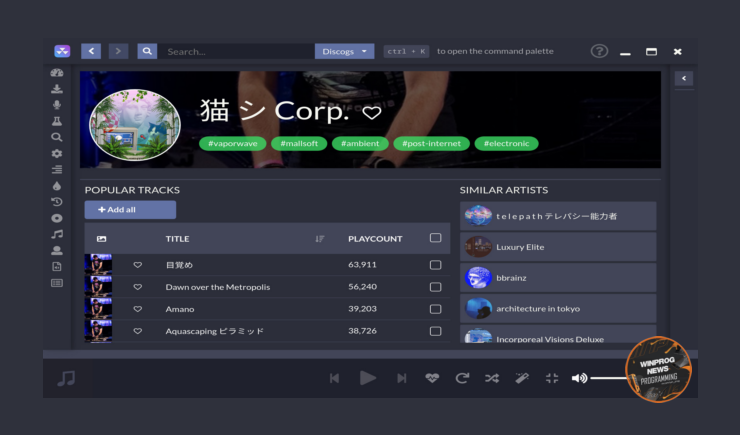Click the shuffle icon in the player bar
Image resolution: width=740 pixels, height=435 pixels.
point(492,378)
